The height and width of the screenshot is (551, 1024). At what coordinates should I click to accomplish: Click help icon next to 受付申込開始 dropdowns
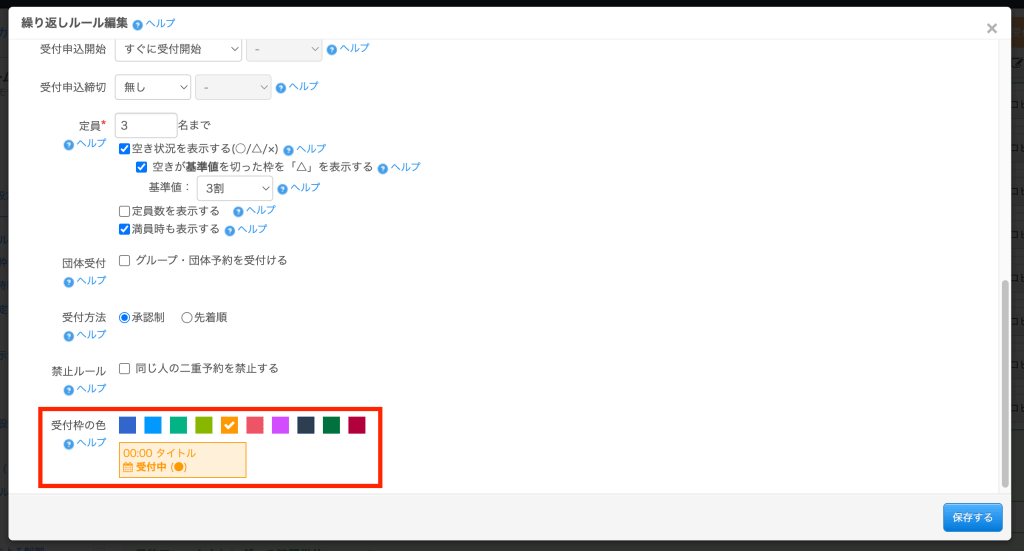[x=333, y=49]
